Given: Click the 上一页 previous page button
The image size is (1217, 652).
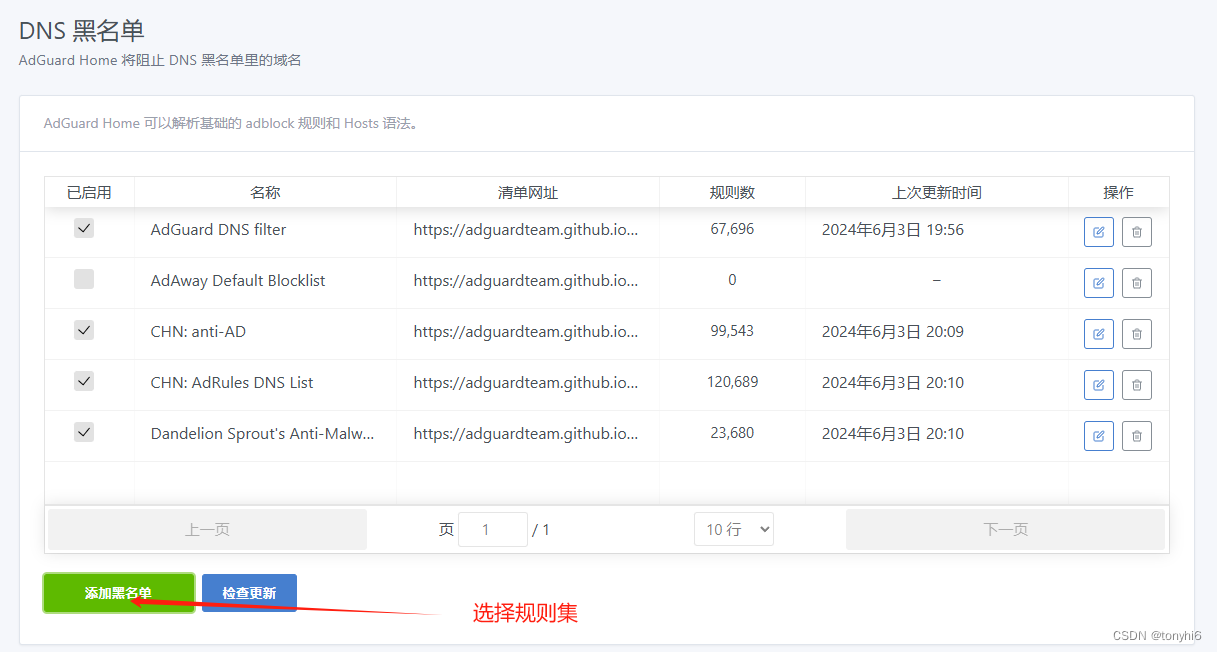Looking at the screenshot, I should (207, 529).
